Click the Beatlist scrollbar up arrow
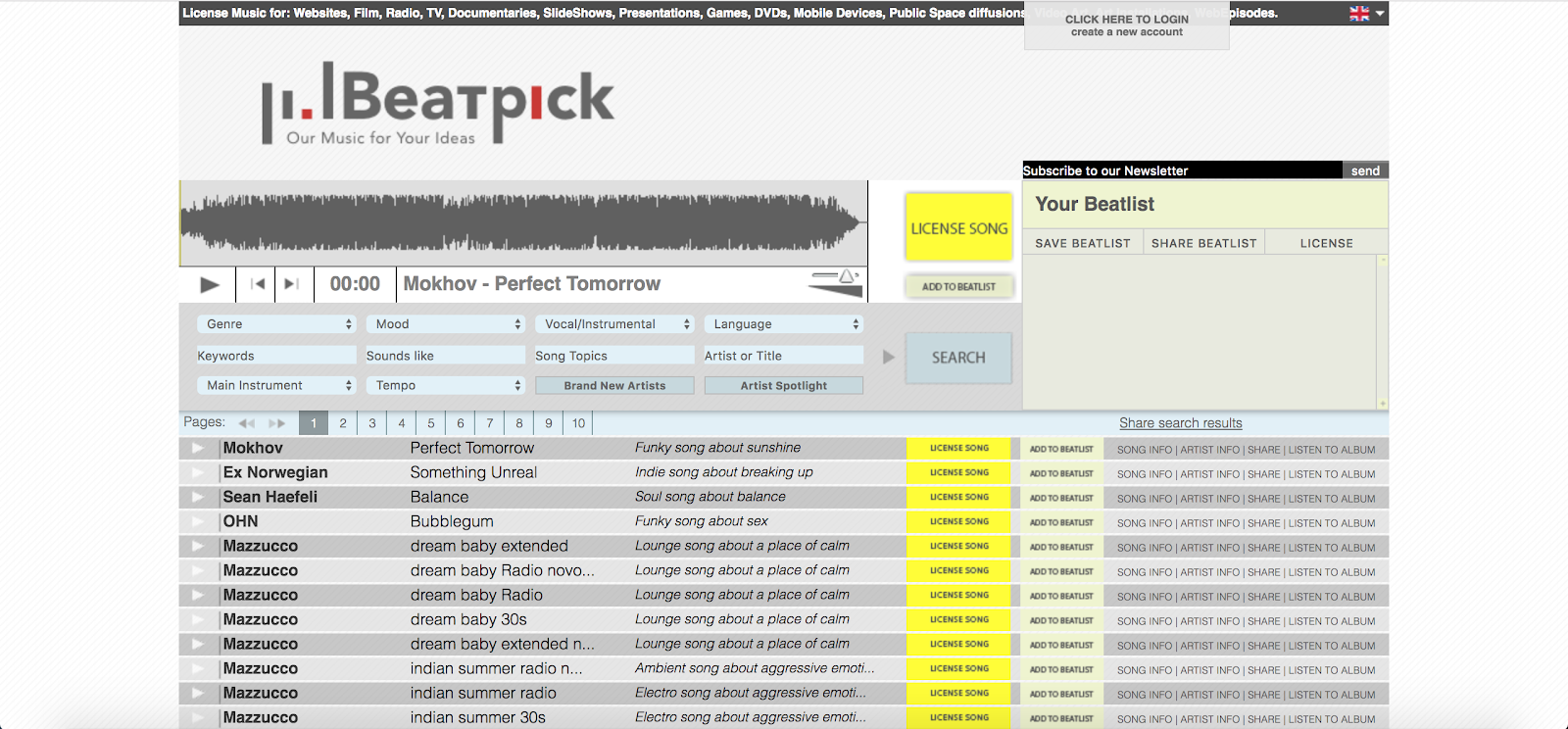Screen dimensions: 1568x729 point(1383,261)
